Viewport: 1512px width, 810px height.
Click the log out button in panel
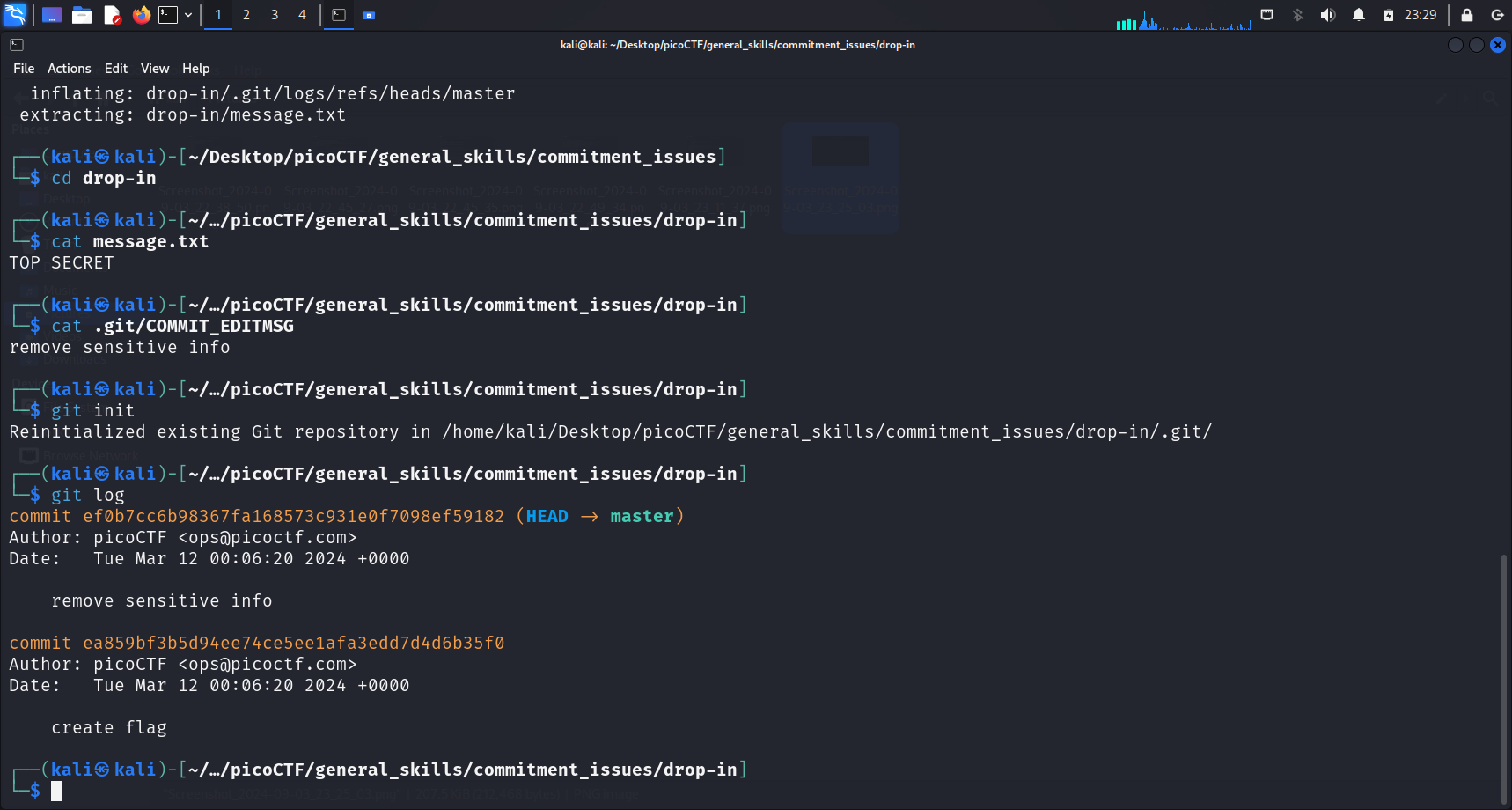[1497, 15]
